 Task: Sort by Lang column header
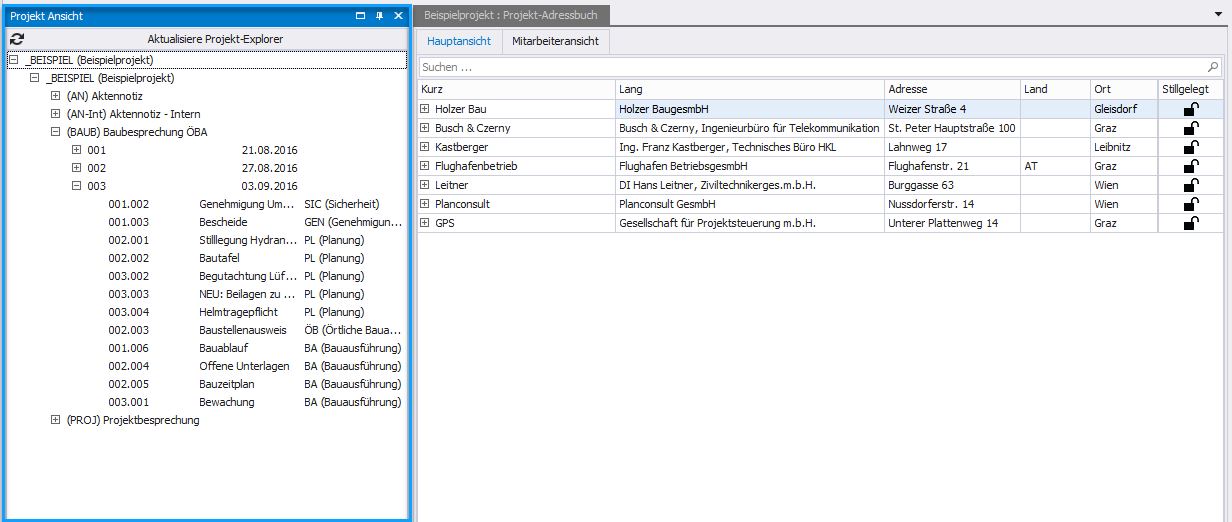tap(750, 89)
